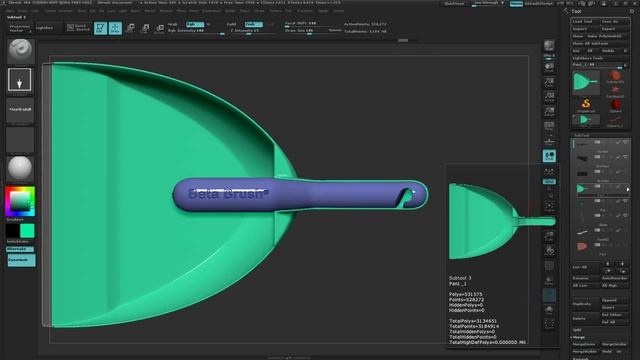This screenshot has width=640, height=360.
Task: Click the BPR render icon
Action: pyautogui.click(x=549, y=47)
